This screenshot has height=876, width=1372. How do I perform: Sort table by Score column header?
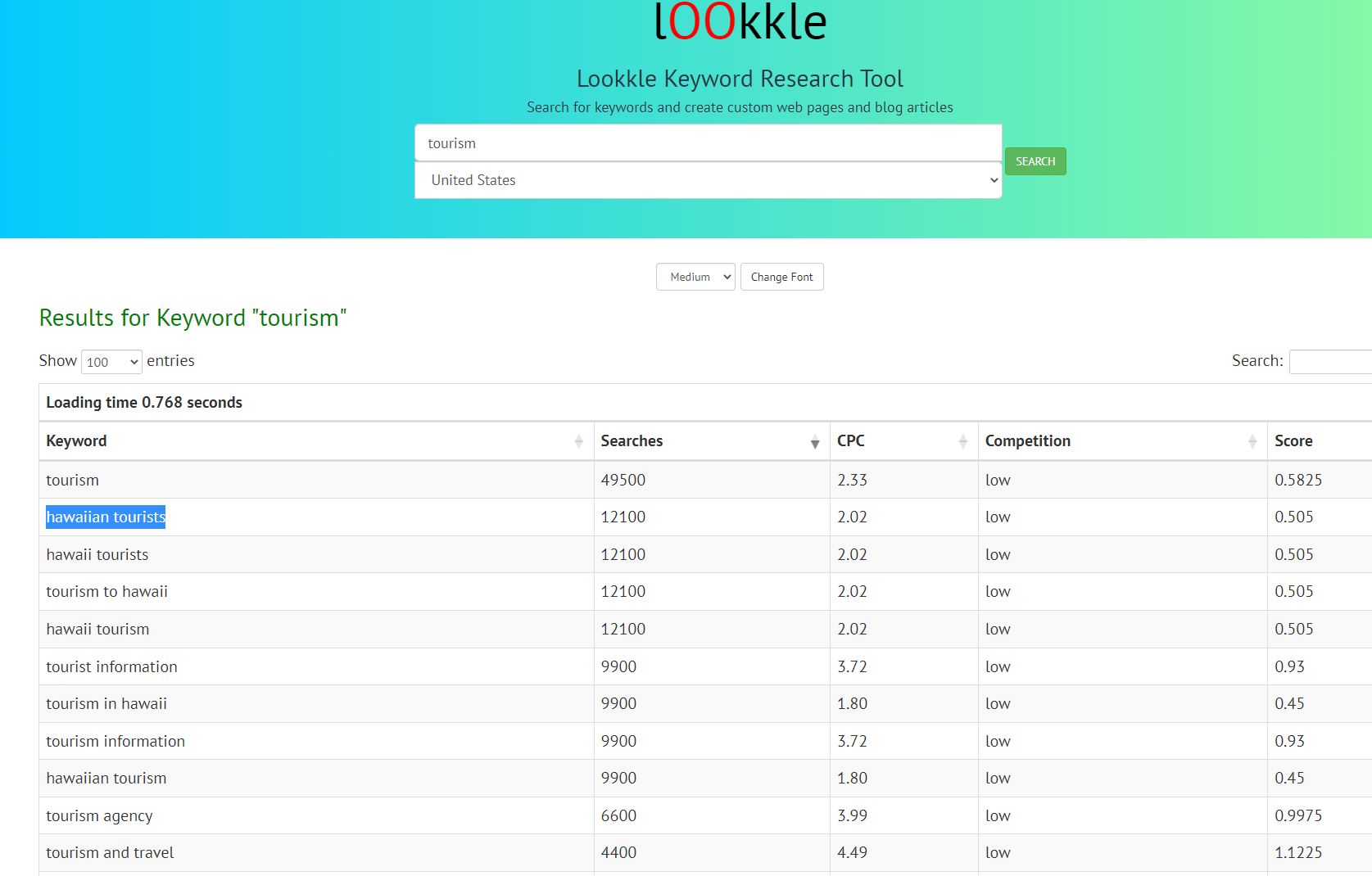(1320, 440)
